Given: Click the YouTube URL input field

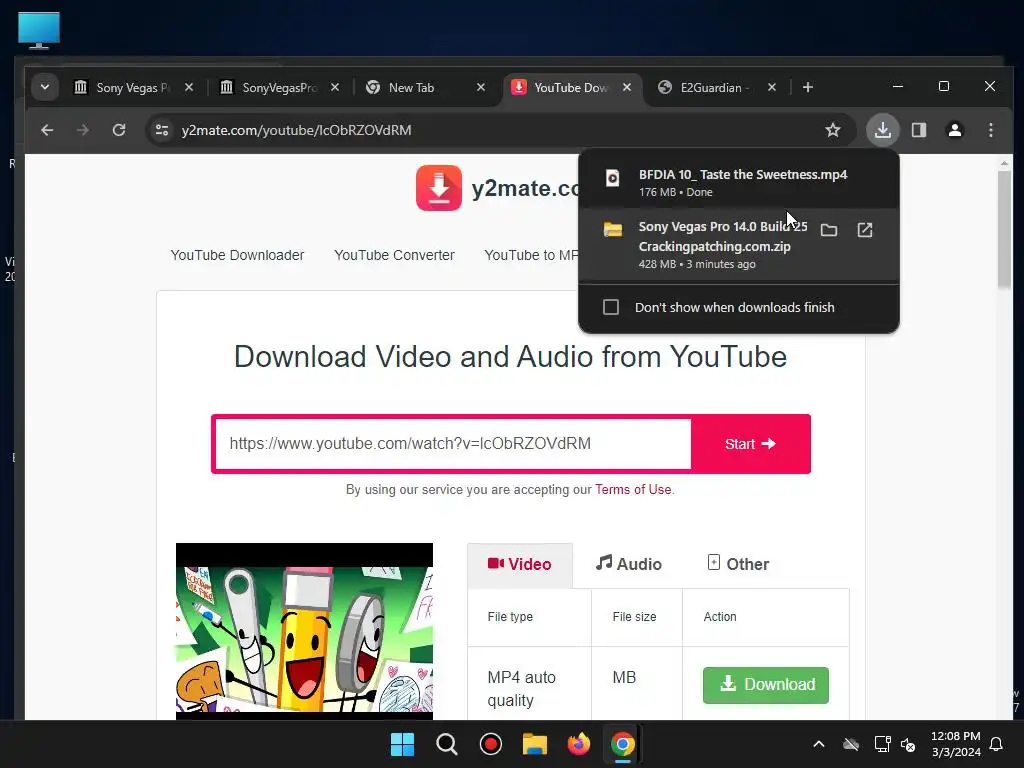Looking at the screenshot, I should 453,444.
